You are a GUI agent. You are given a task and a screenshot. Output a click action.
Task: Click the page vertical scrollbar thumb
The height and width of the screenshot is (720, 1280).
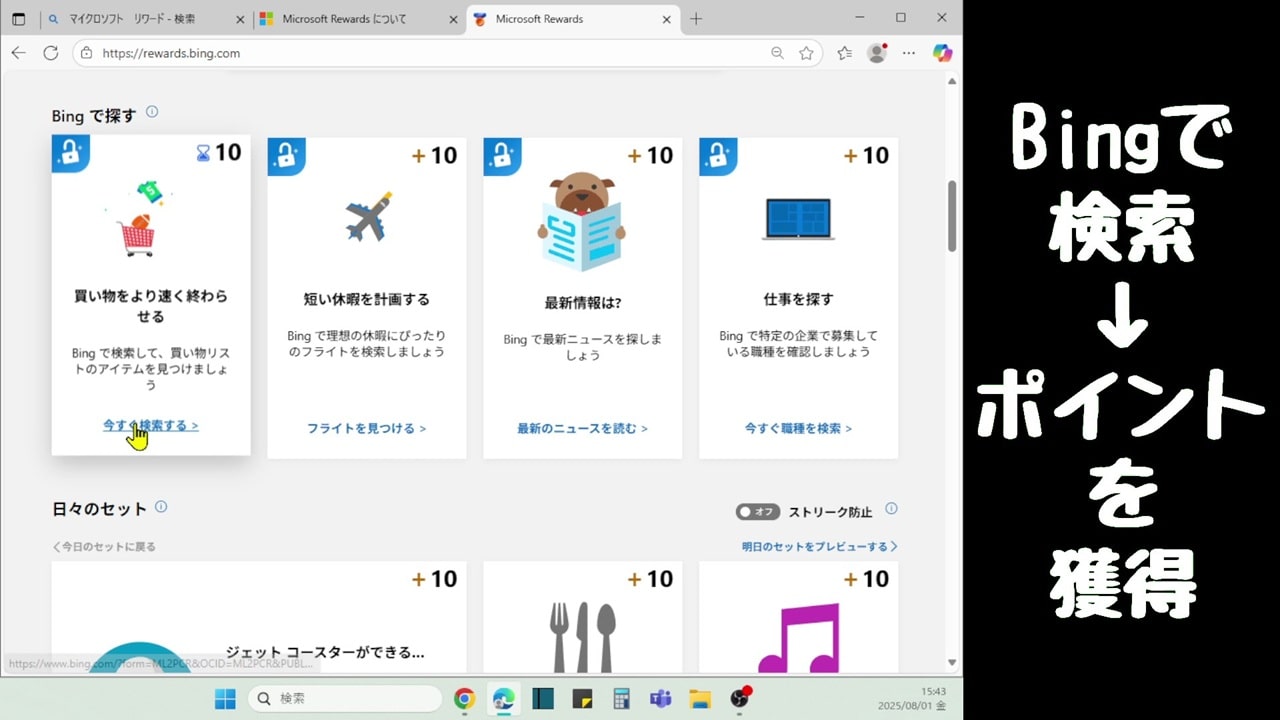[x=952, y=216]
